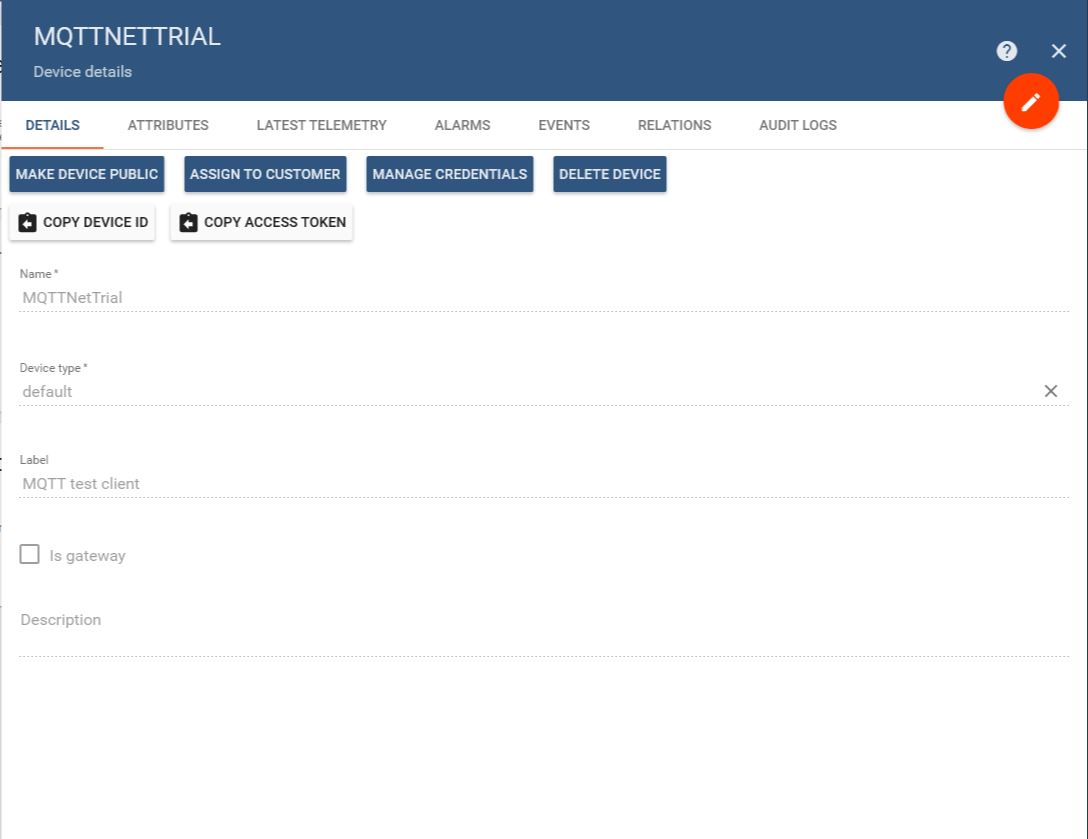Open the help icon in the header
This screenshot has width=1088, height=839.
tap(1007, 51)
